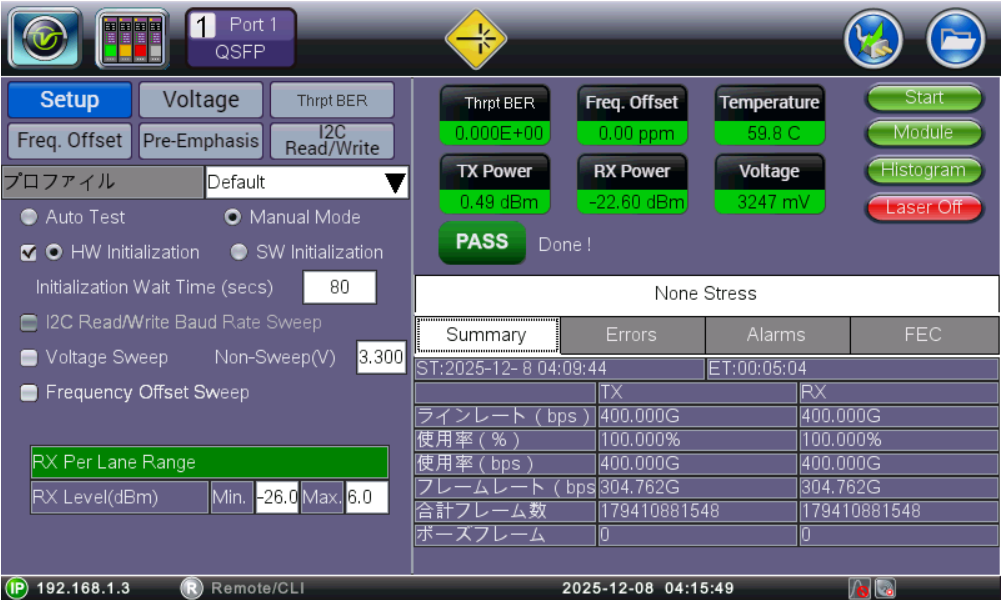
Task: Click the Remote/CLI status icon
Action: tap(191, 588)
